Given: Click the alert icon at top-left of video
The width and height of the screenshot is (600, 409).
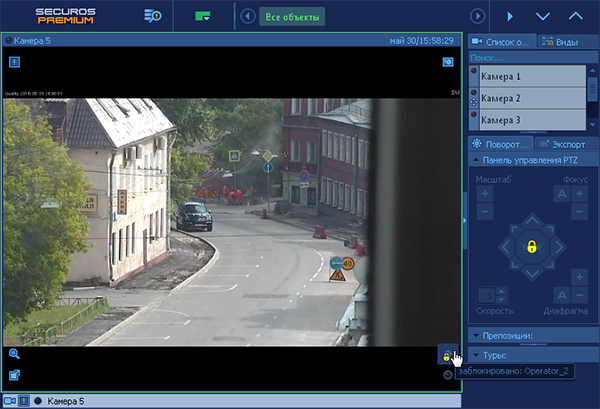Looking at the screenshot, I should tap(14, 62).
